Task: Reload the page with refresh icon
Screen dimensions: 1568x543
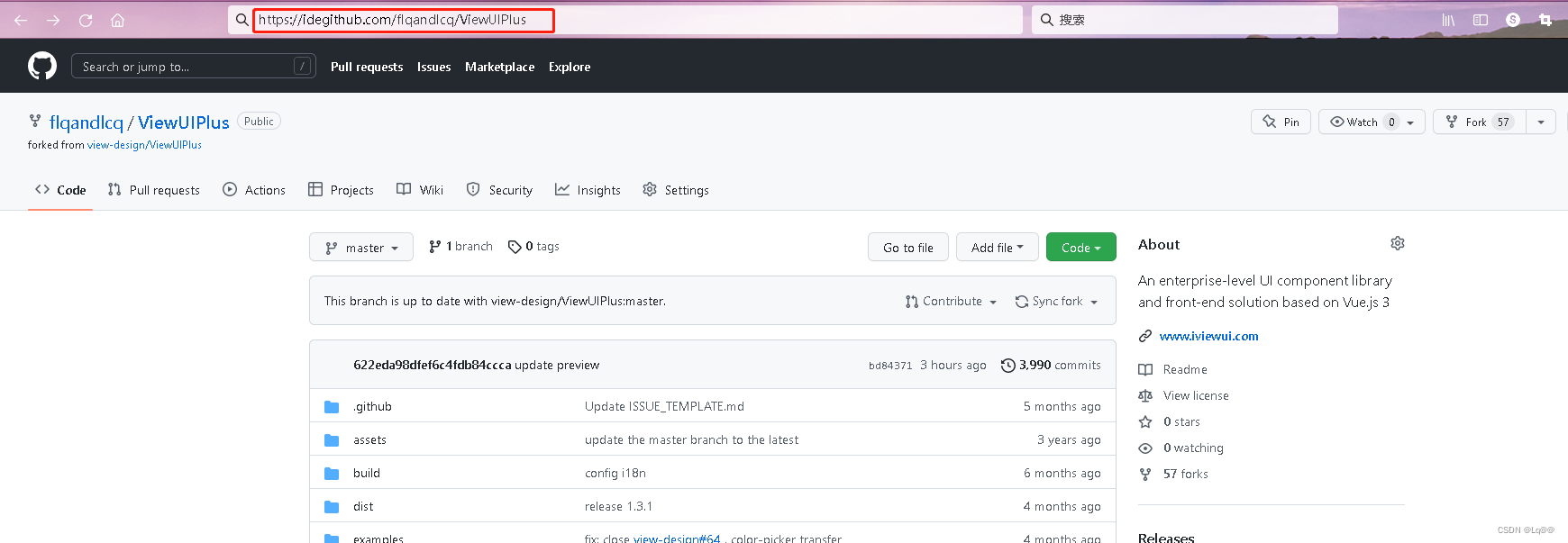Action: pyautogui.click(x=86, y=20)
